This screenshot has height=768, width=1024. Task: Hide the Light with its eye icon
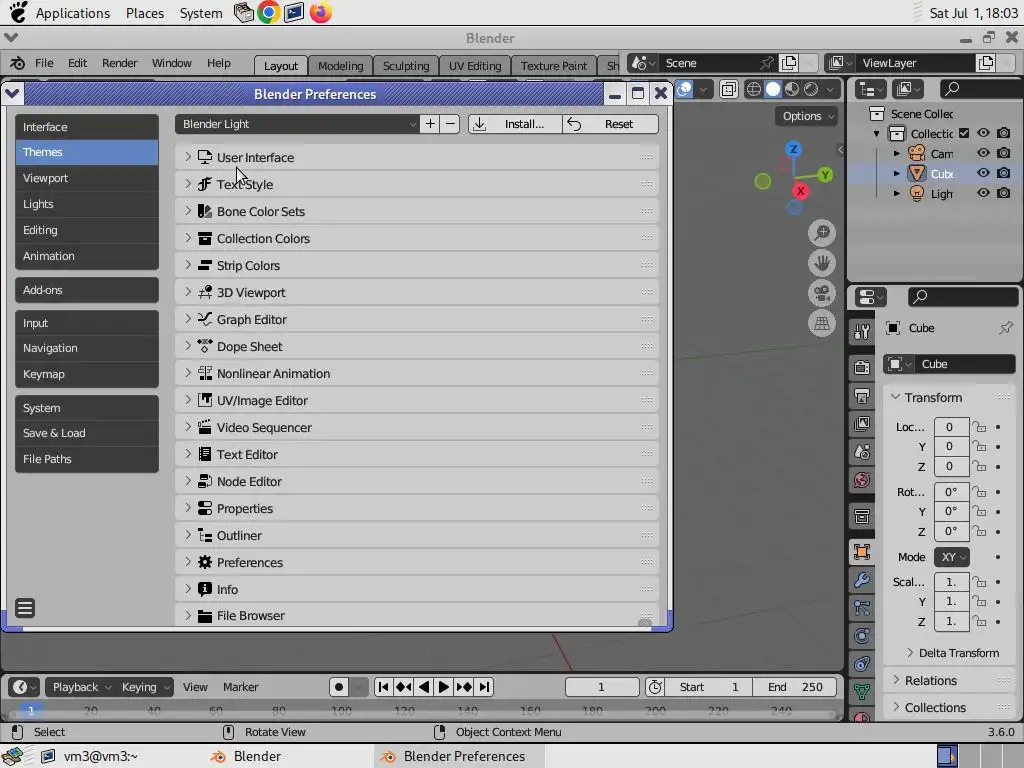click(x=983, y=193)
